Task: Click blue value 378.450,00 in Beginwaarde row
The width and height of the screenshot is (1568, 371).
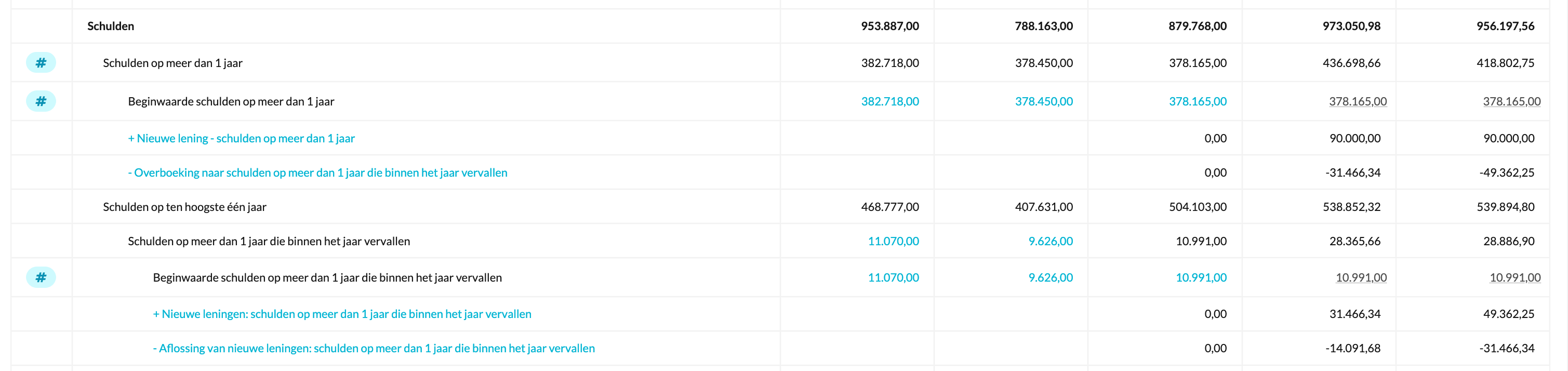Action: [1043, 101]
